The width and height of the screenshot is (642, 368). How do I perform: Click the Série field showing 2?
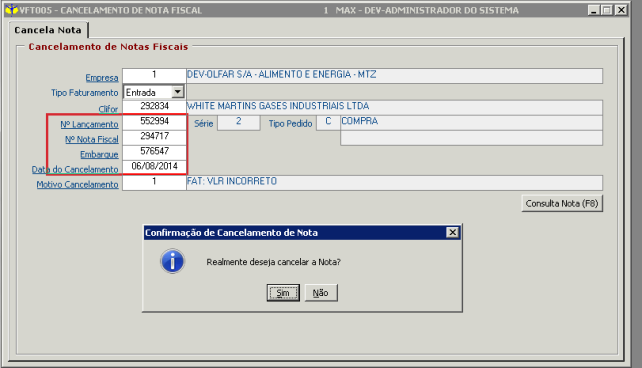[239, 122]
